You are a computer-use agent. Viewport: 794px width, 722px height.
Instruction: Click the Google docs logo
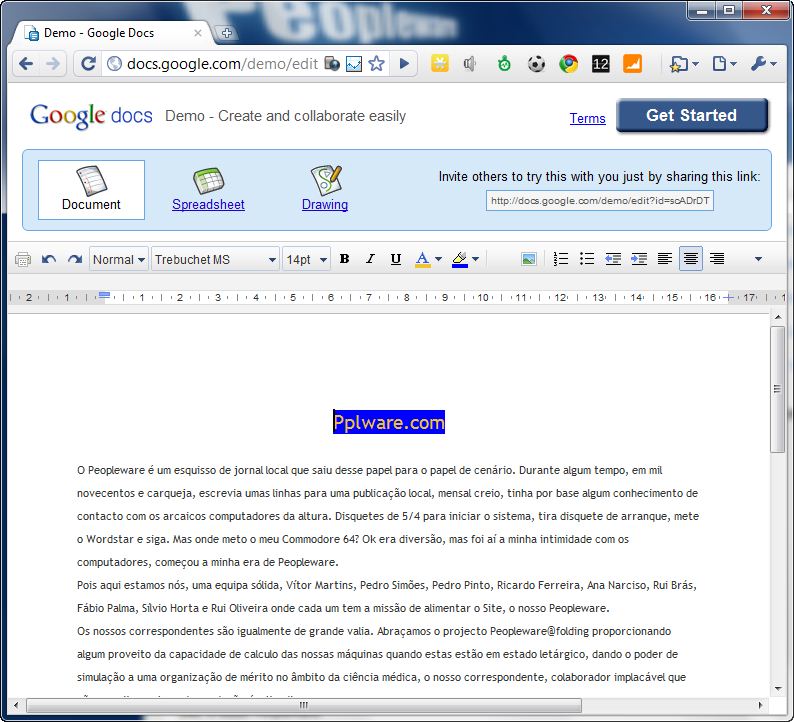(91, 116)
